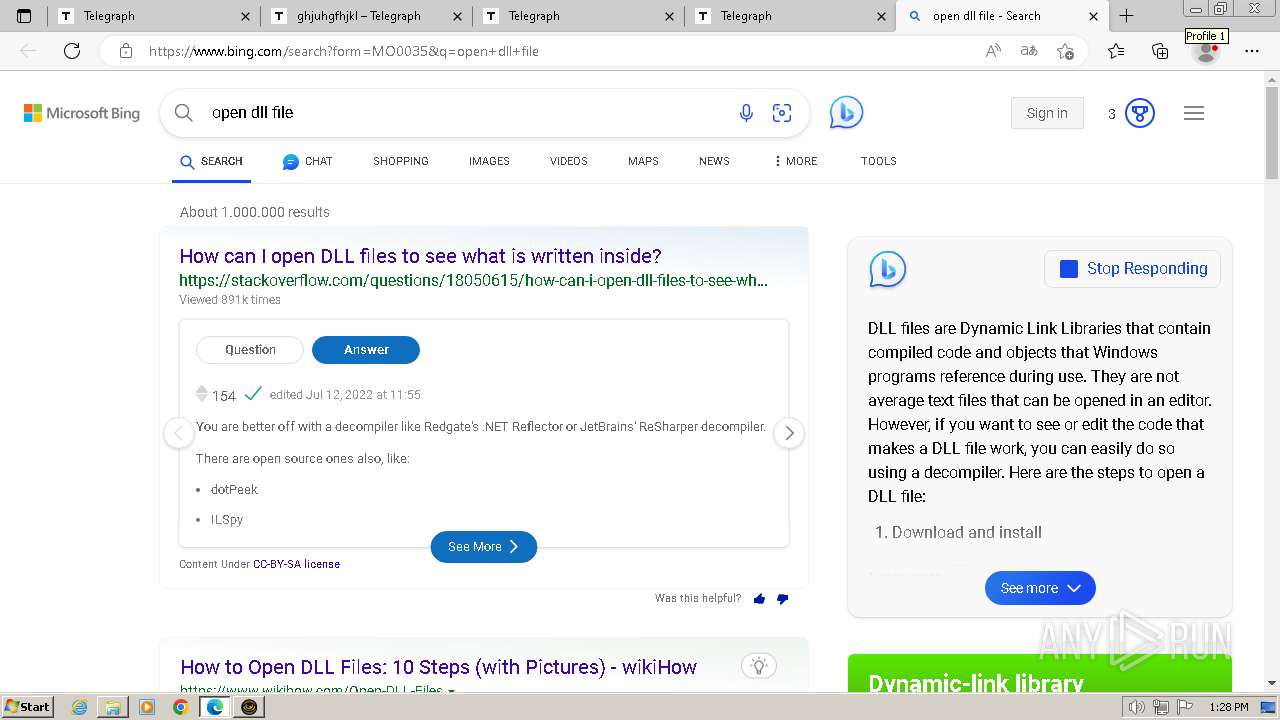Image resolution: width=1280 pixels, height=720 pixels.
Task: Click the browser address bar URL
Action: pos(344,51)
